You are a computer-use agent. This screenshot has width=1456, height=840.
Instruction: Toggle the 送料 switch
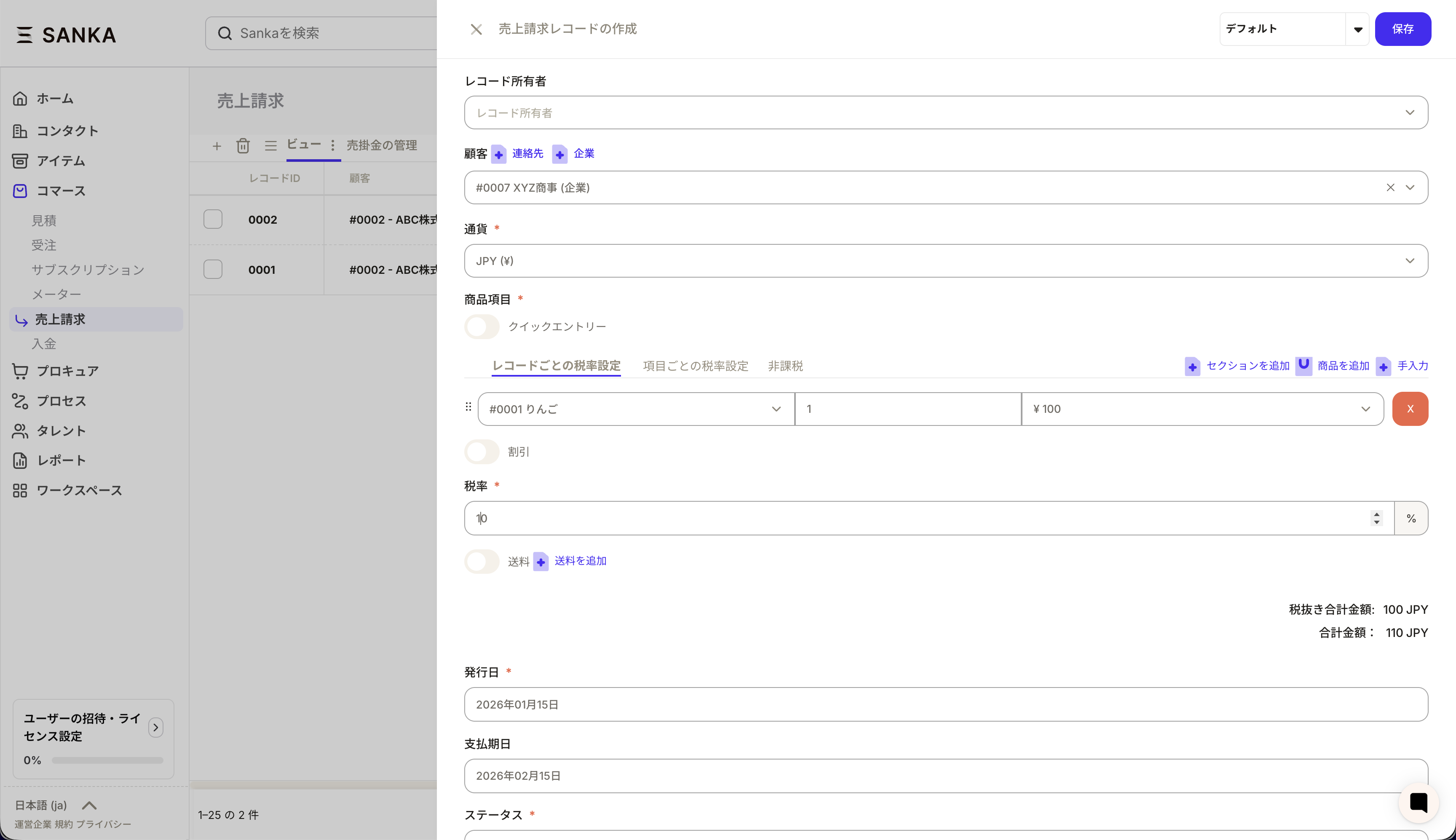482,562
